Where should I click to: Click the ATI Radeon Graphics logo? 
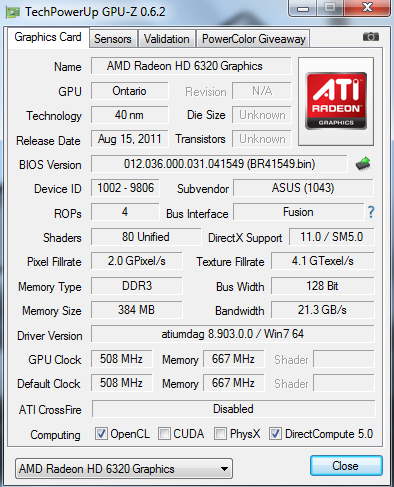(x=336, y=101)
